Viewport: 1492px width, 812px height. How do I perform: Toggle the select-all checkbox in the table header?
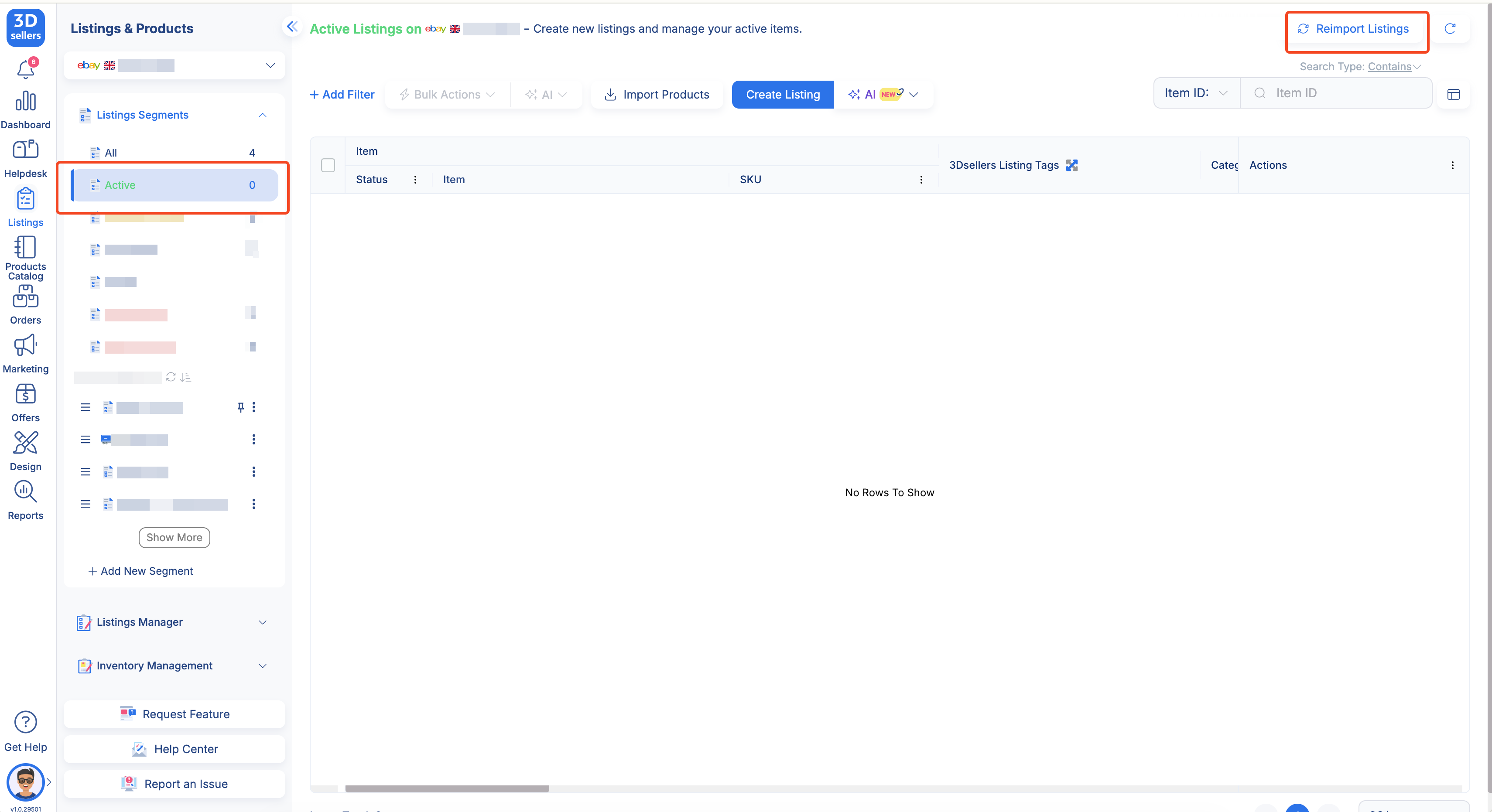(x=328, y=165)
